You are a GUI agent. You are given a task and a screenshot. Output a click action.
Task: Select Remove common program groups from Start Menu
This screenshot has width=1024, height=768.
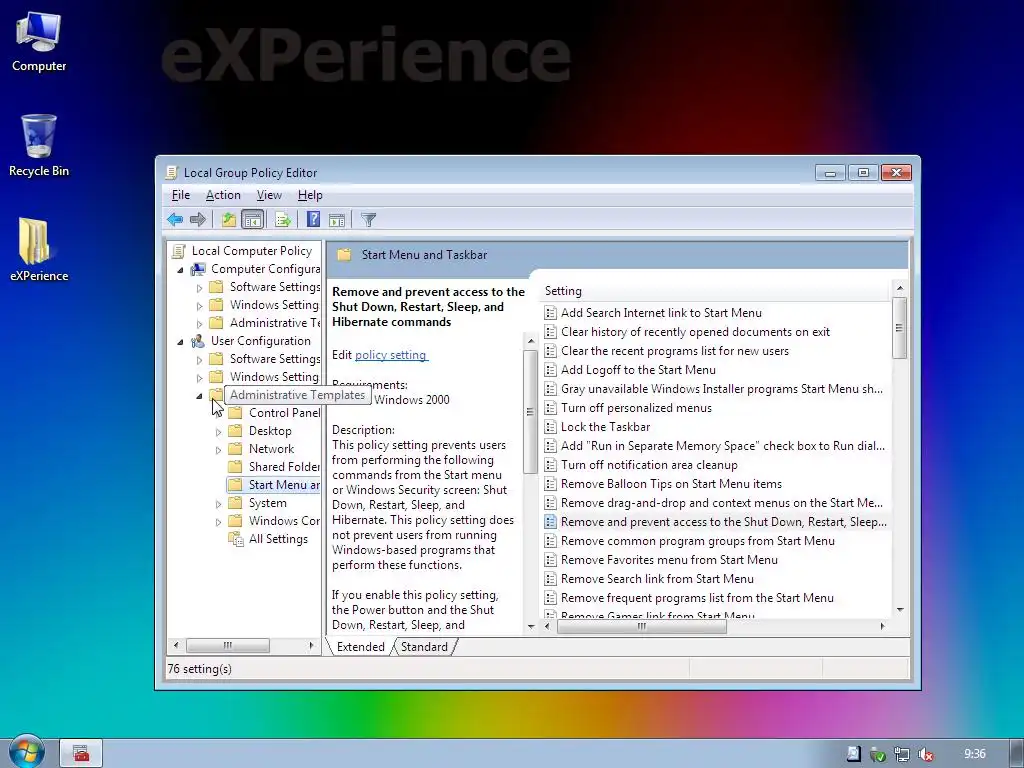click(x=697, y=541)
